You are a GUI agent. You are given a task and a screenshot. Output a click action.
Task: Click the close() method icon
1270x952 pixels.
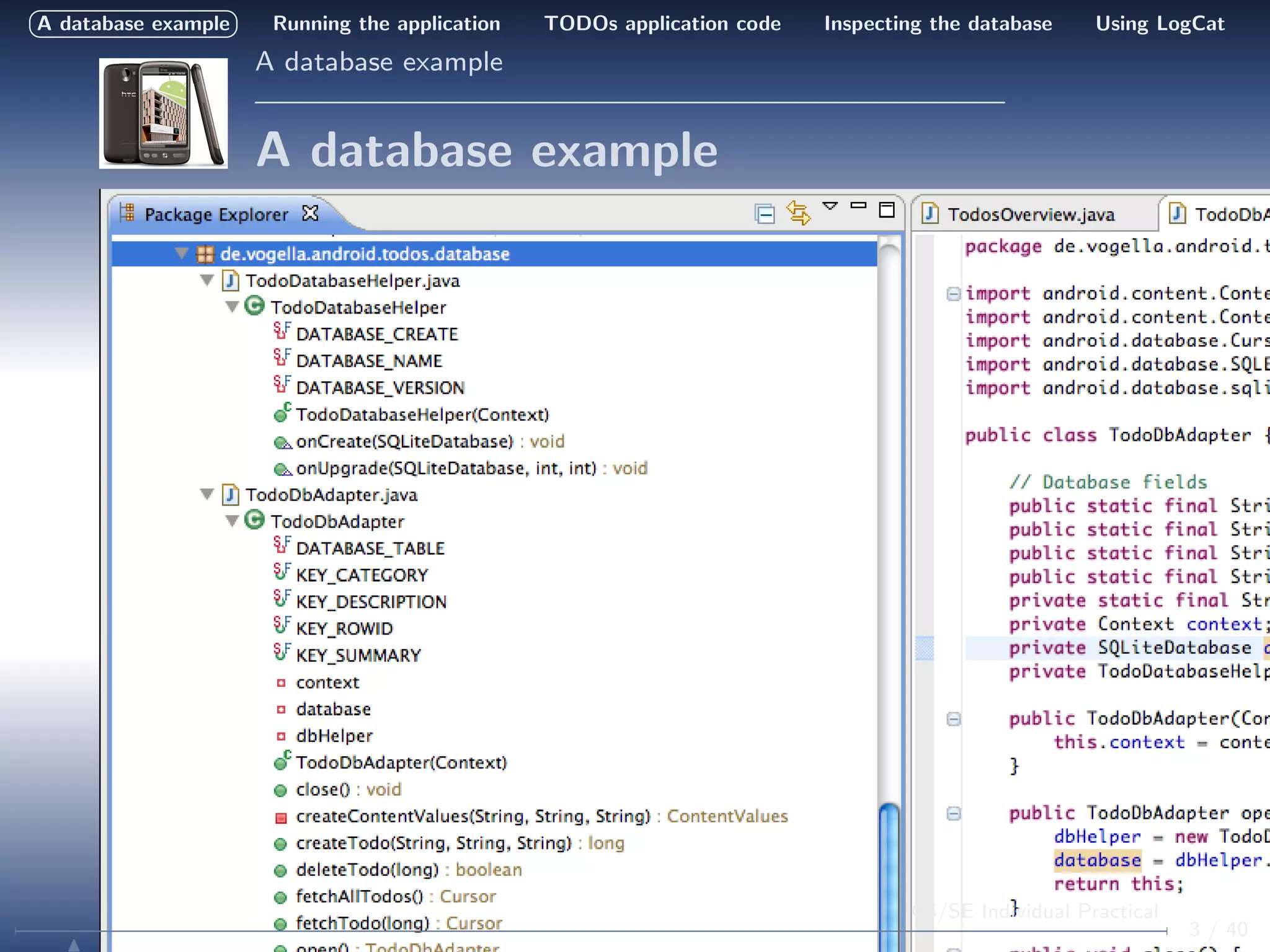coord(280,791)
